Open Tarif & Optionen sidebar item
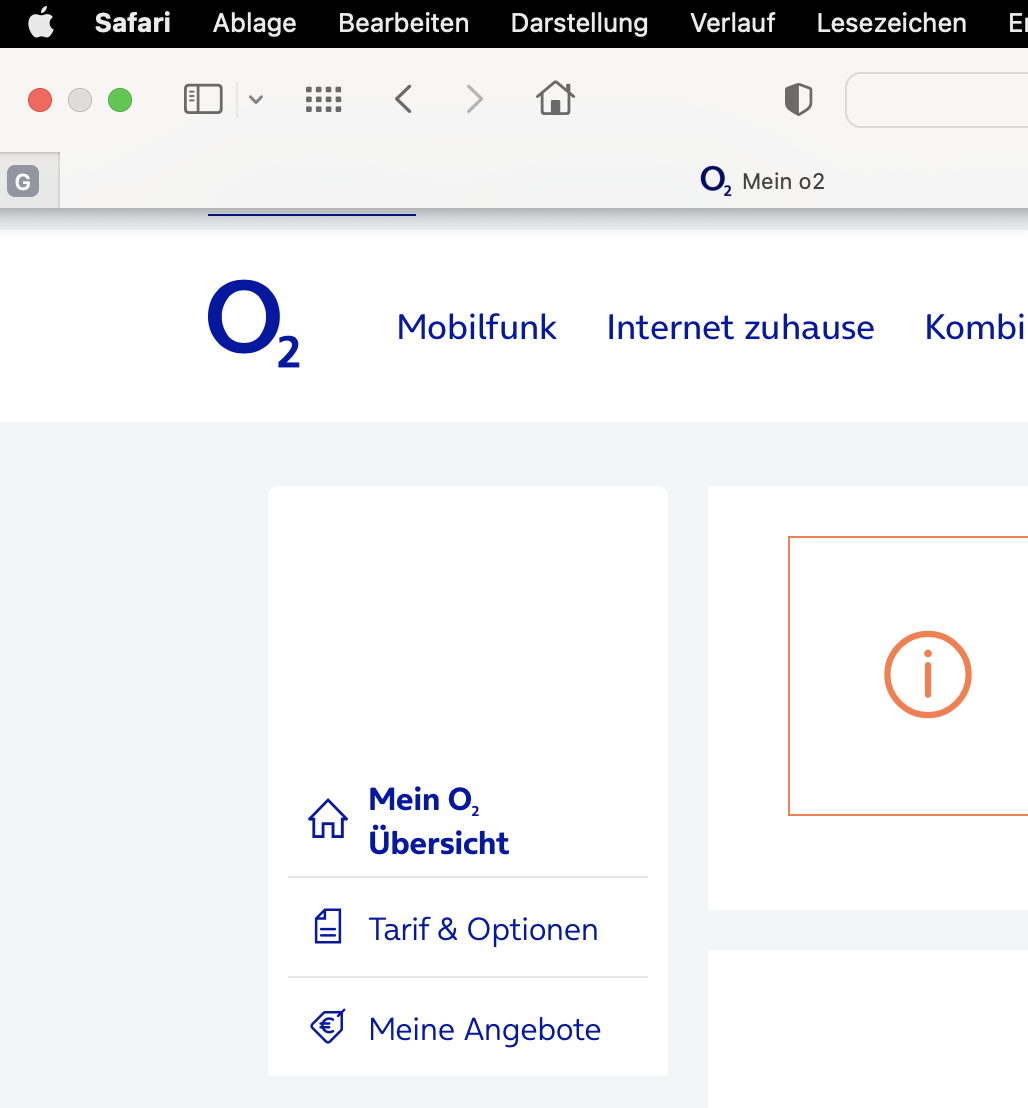This screenshot has height=1108, width=1028. 483,929
